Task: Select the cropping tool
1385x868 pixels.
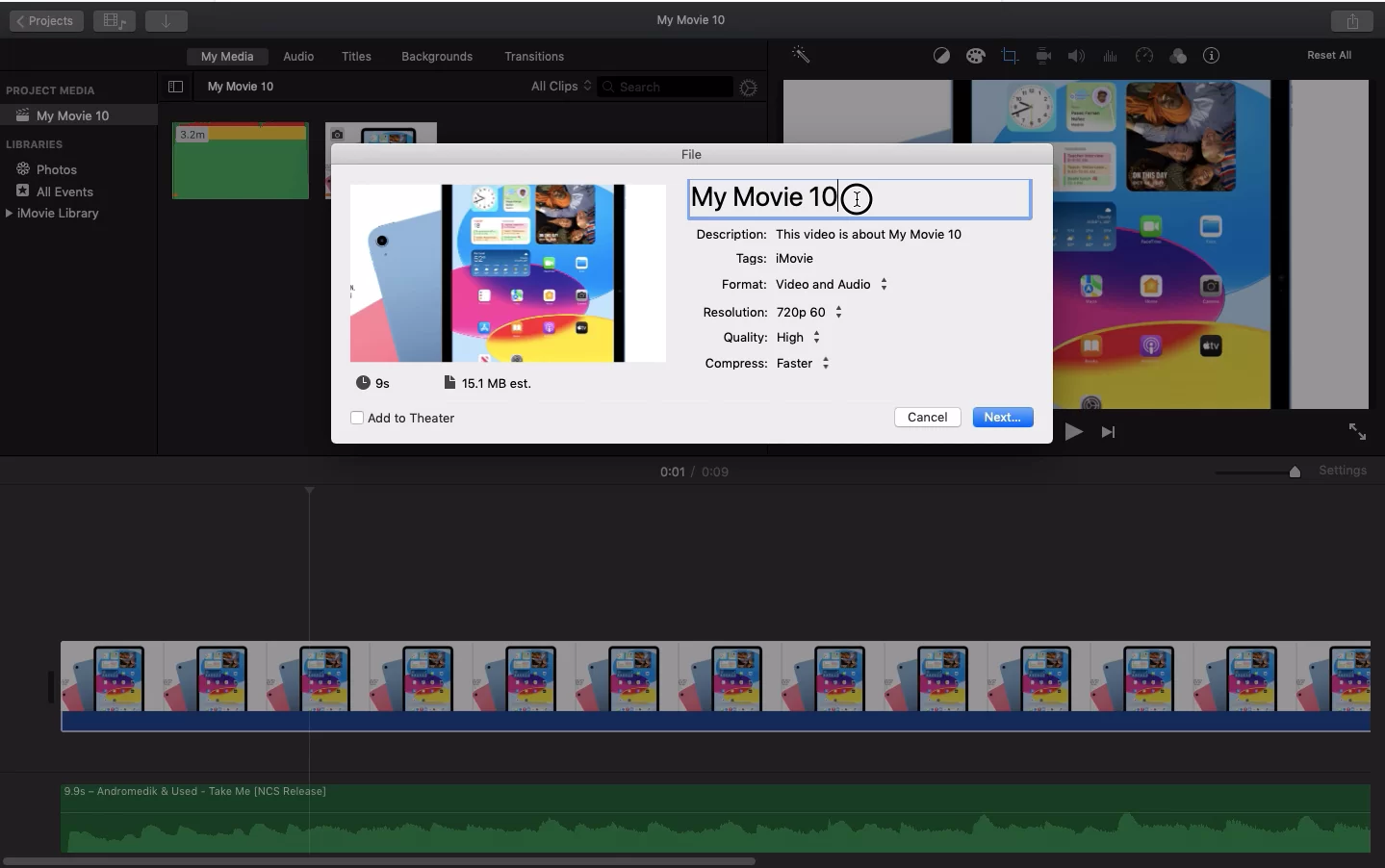Action: point(1010,56)
